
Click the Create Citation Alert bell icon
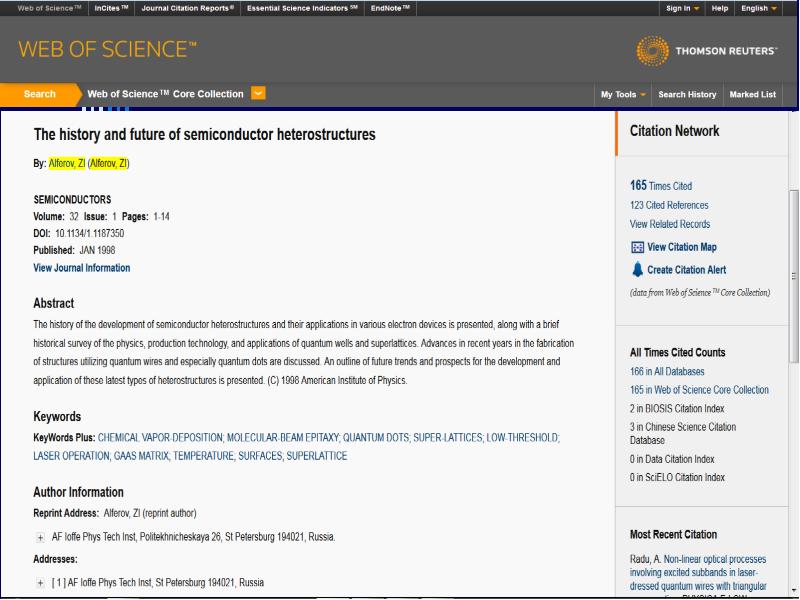coord(637,269)
